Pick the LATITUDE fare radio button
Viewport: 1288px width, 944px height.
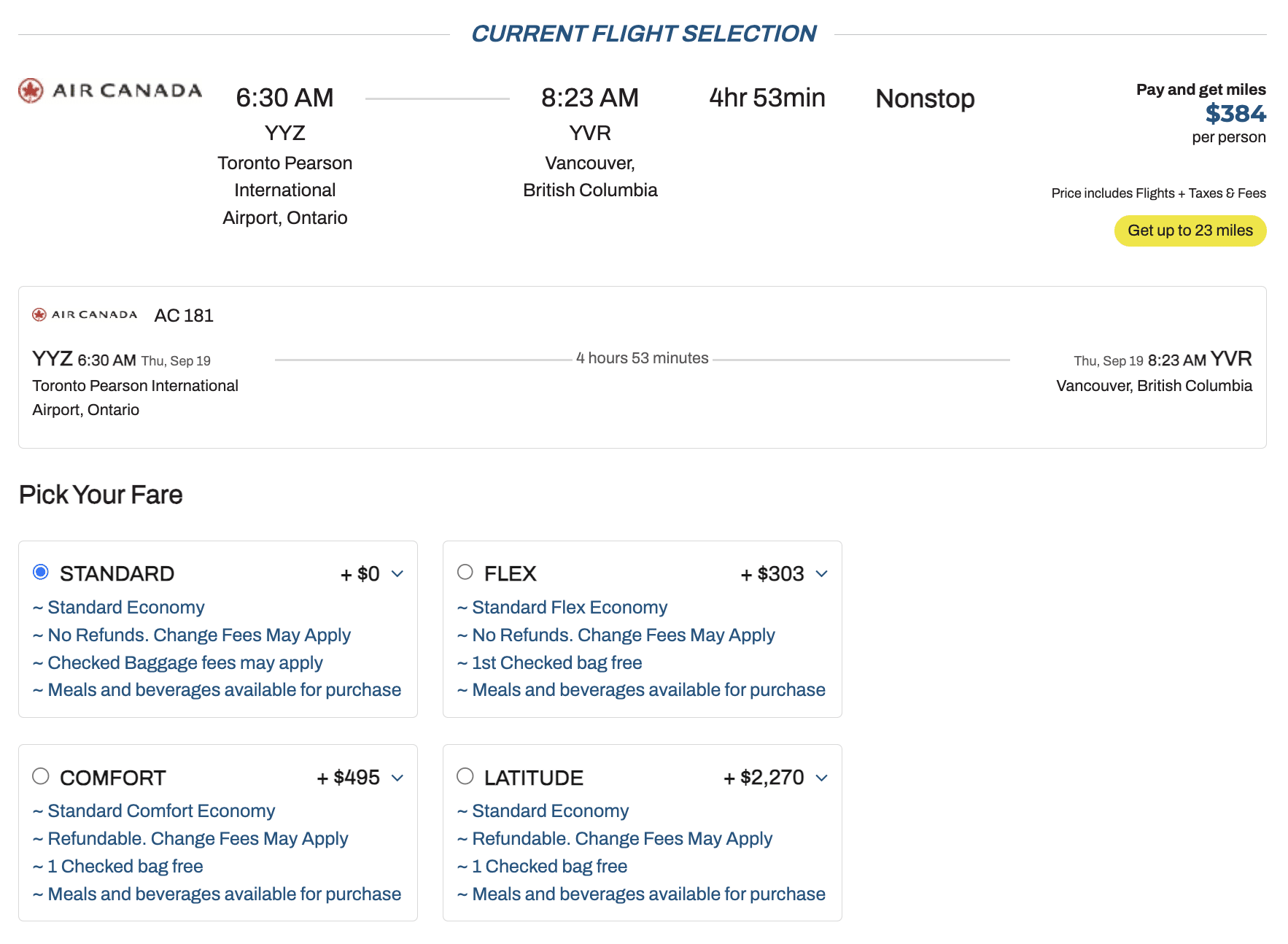pyautogui.click(x=465, y=776)
